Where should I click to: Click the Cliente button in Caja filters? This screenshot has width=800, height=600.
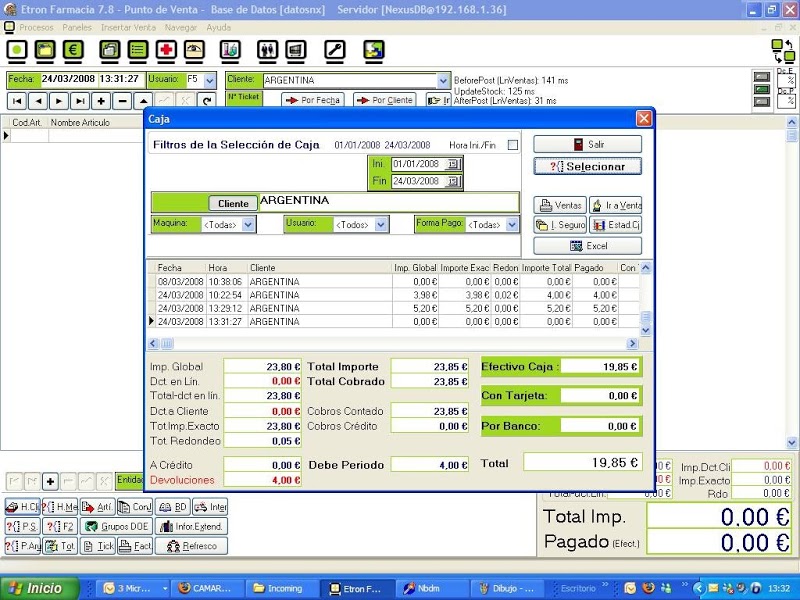(x=233, y=204)
